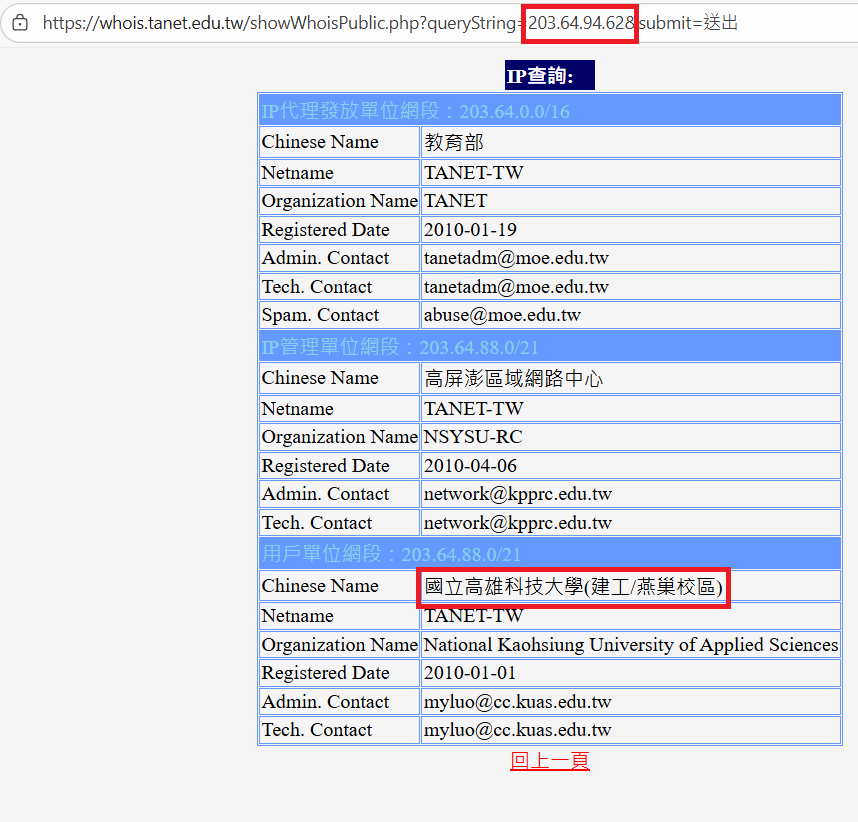
Task: Click the Admin. Contact network@kpprc.edu.tw email
Action: point(518,494)
